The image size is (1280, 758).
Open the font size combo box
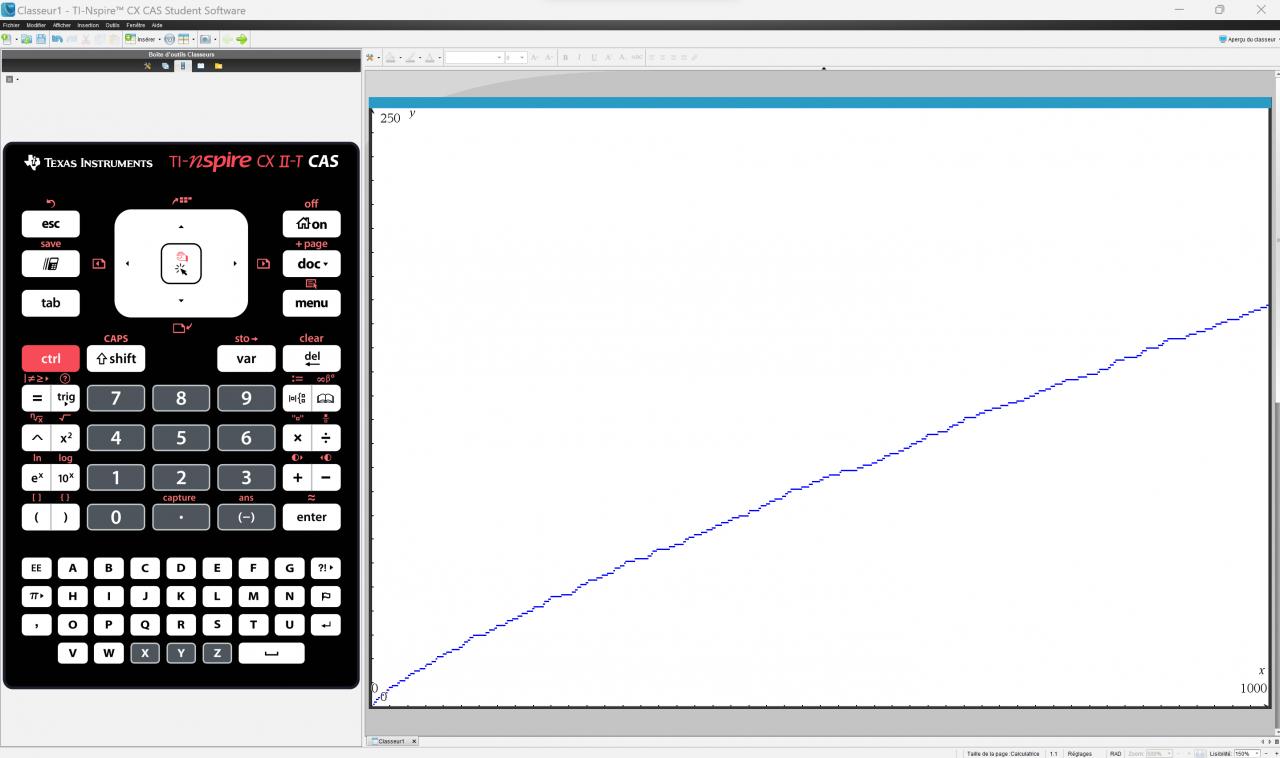coord(516,58)
